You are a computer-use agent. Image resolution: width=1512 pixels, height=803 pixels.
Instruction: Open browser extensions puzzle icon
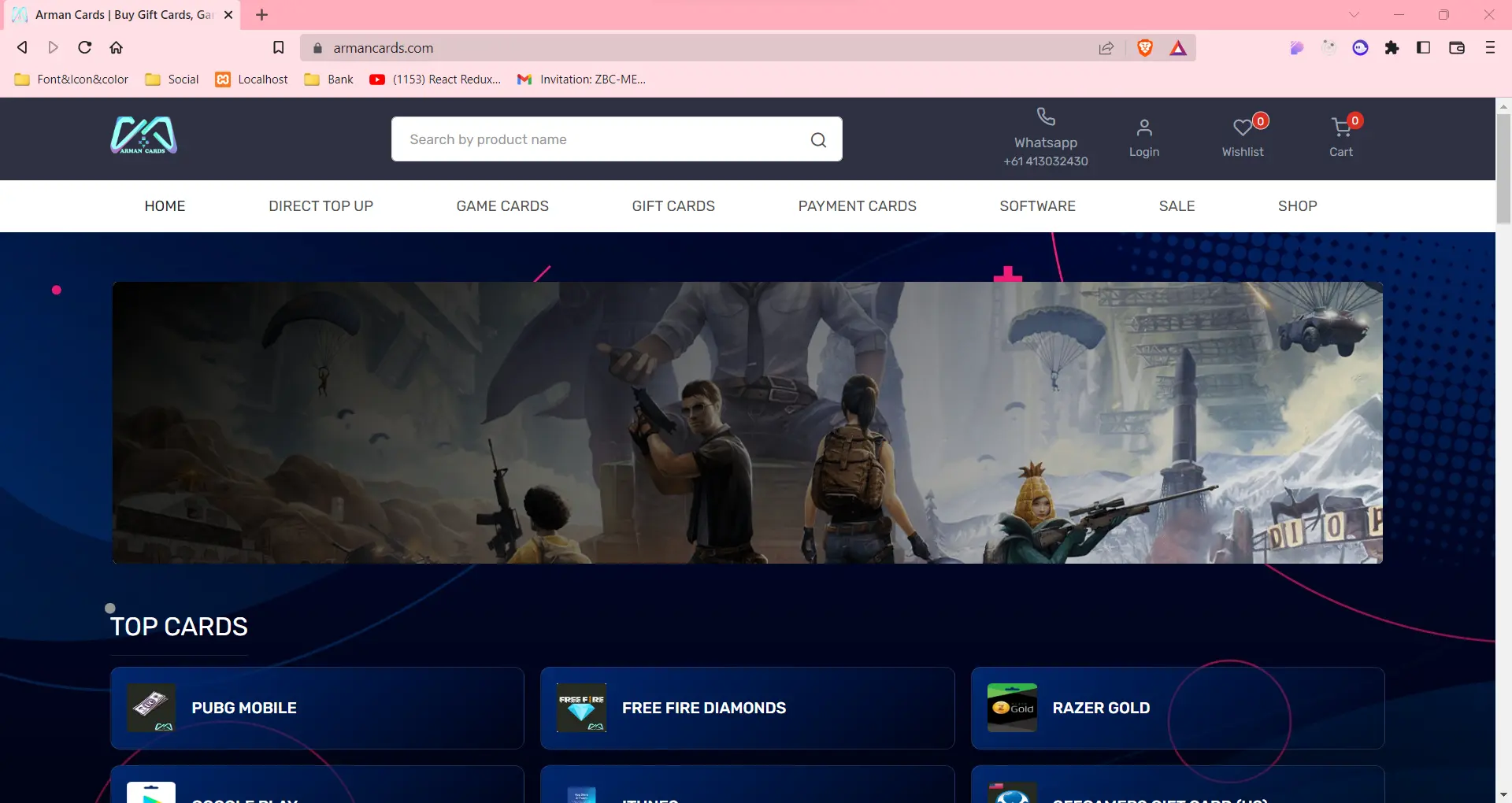pyautogui.click(x=1392, y=48)
